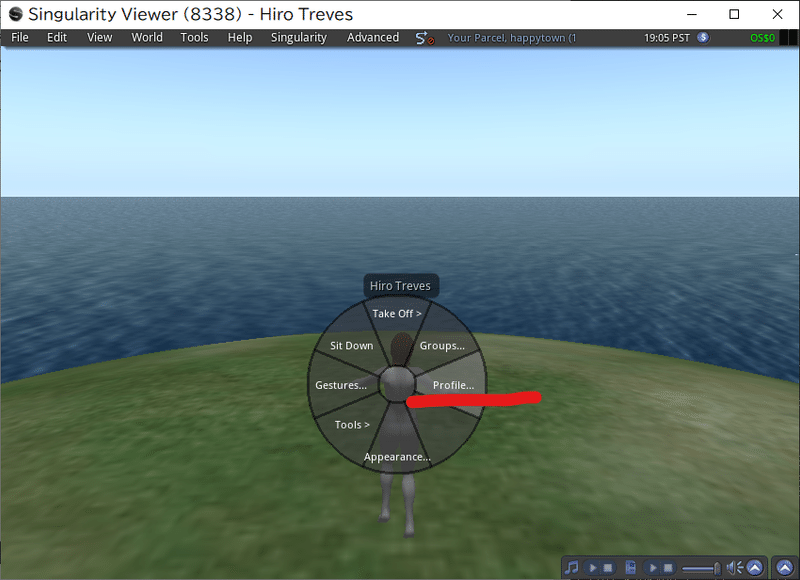Expand the toolbar with the far-right up arrow
Image resolution: width=800 pixels, height=580 pixels.
(785, 567)
